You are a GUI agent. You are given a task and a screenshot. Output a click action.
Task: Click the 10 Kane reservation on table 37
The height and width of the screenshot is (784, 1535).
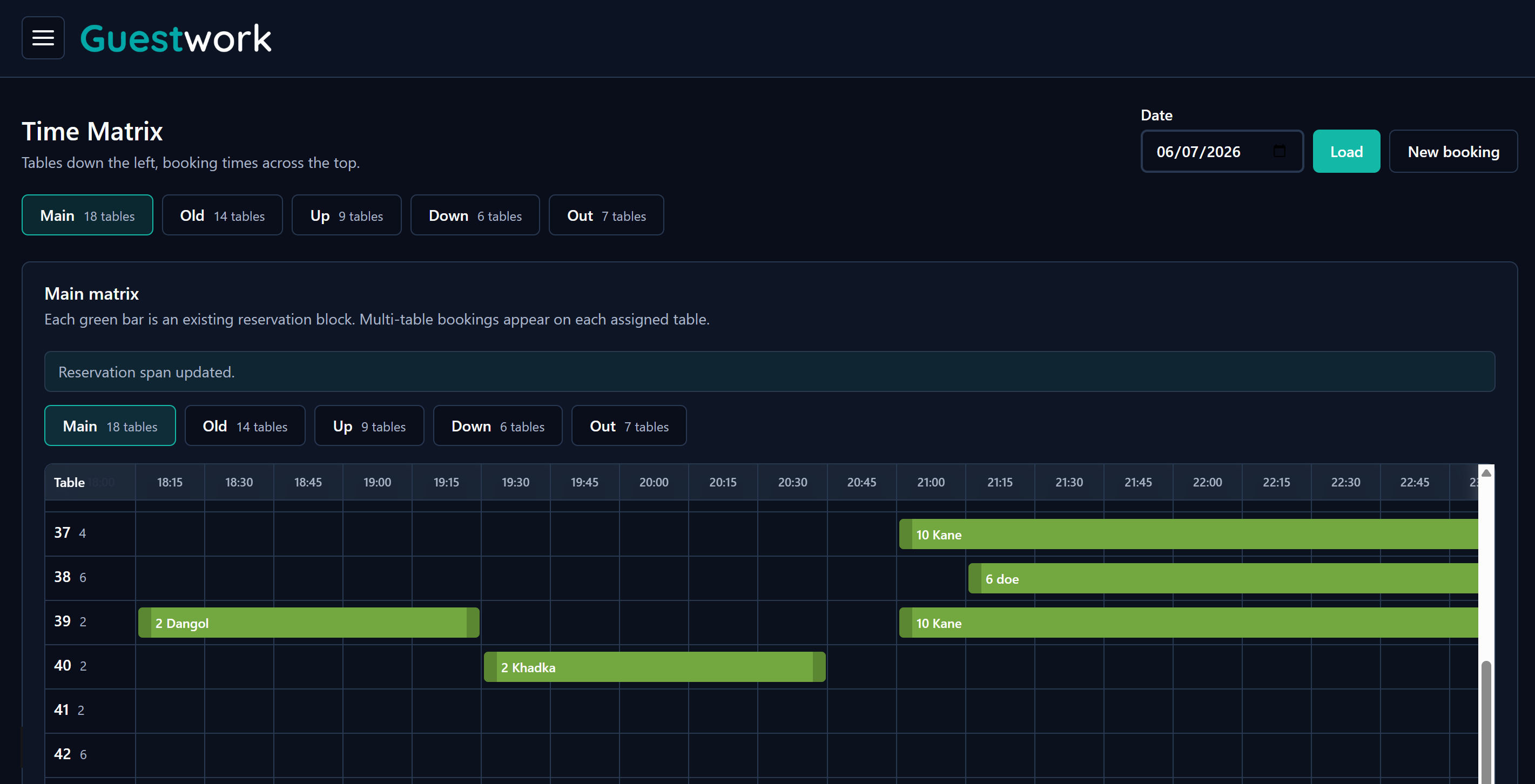pos(1189,534)
